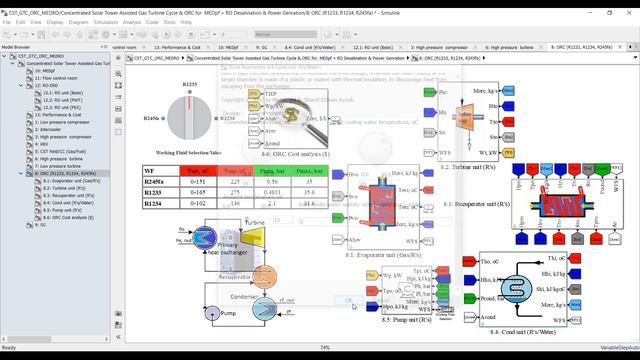Open the 8.3 Recuperator unit block
Screen dimensions: 640x360
[567, 204]
